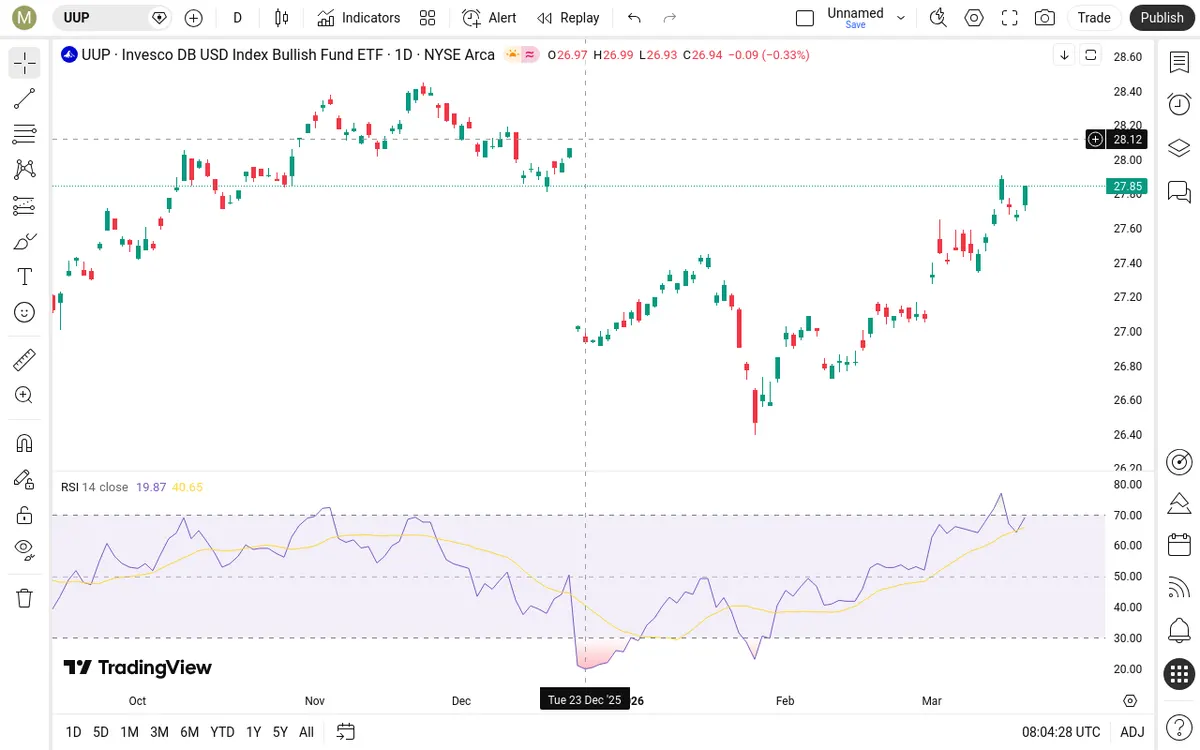Select the 3M date range
The image size is (1200, 750).
[x=159, y=732]
